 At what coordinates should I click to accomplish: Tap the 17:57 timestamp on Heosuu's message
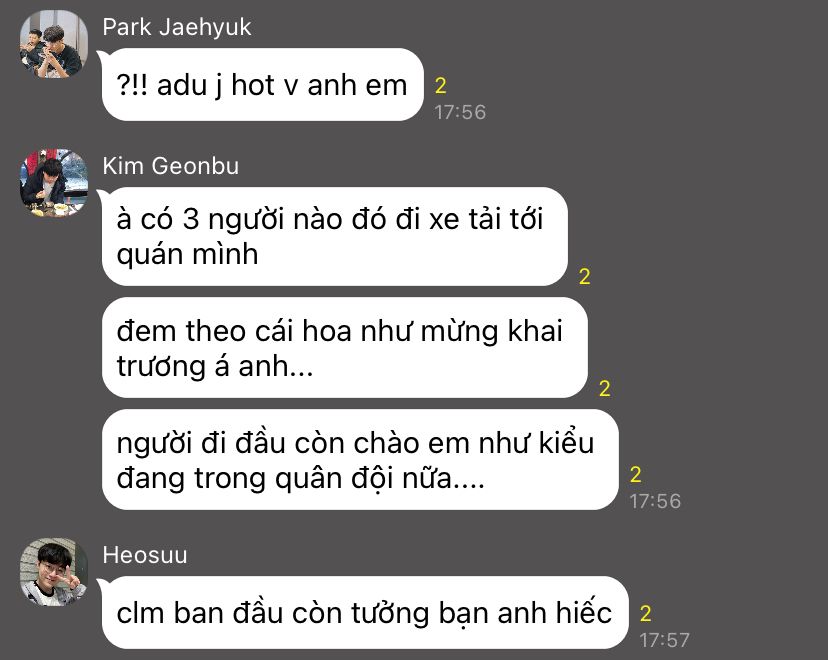(x=665, y=640)
